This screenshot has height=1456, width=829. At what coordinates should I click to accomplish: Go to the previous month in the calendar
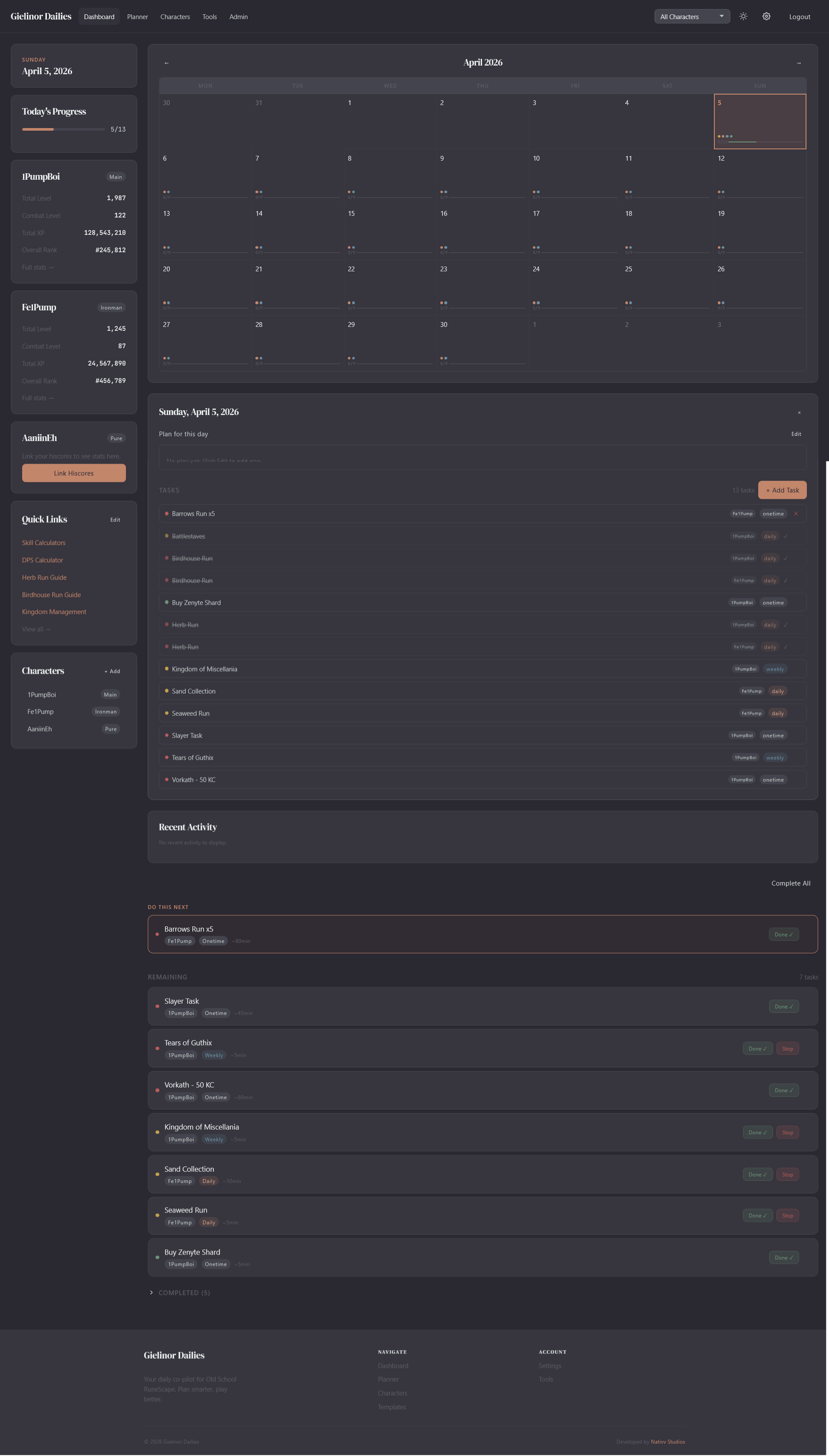(166, 63)
